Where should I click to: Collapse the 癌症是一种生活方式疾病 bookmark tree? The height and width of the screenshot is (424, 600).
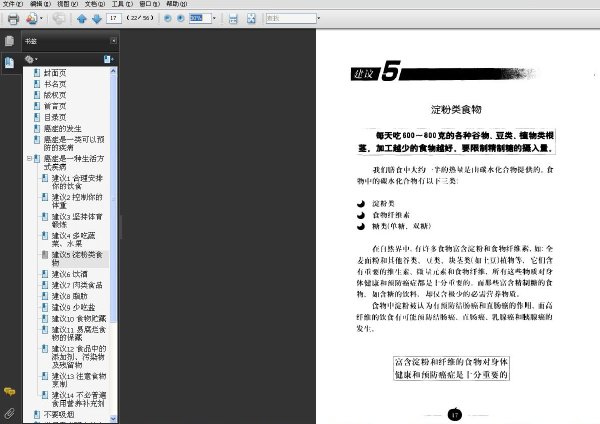point(29,158)
